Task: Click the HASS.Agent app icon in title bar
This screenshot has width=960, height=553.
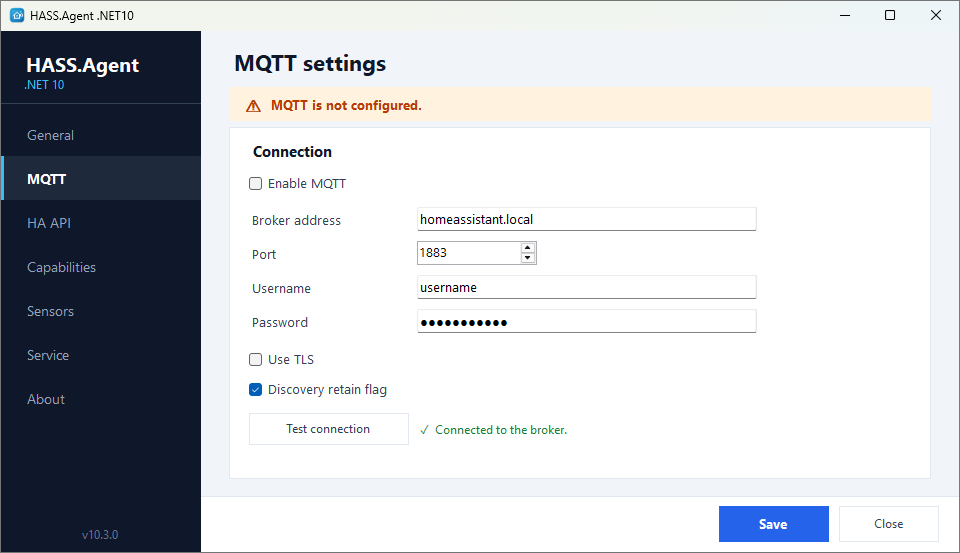Action: [x=17, y=15]
